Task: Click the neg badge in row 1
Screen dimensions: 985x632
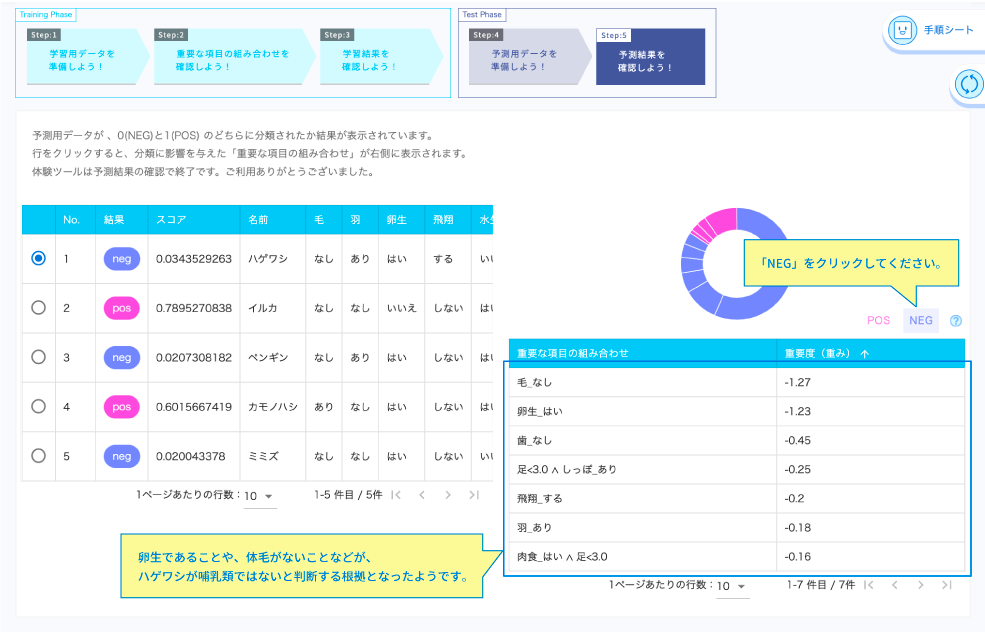Action: pos(122,259)
